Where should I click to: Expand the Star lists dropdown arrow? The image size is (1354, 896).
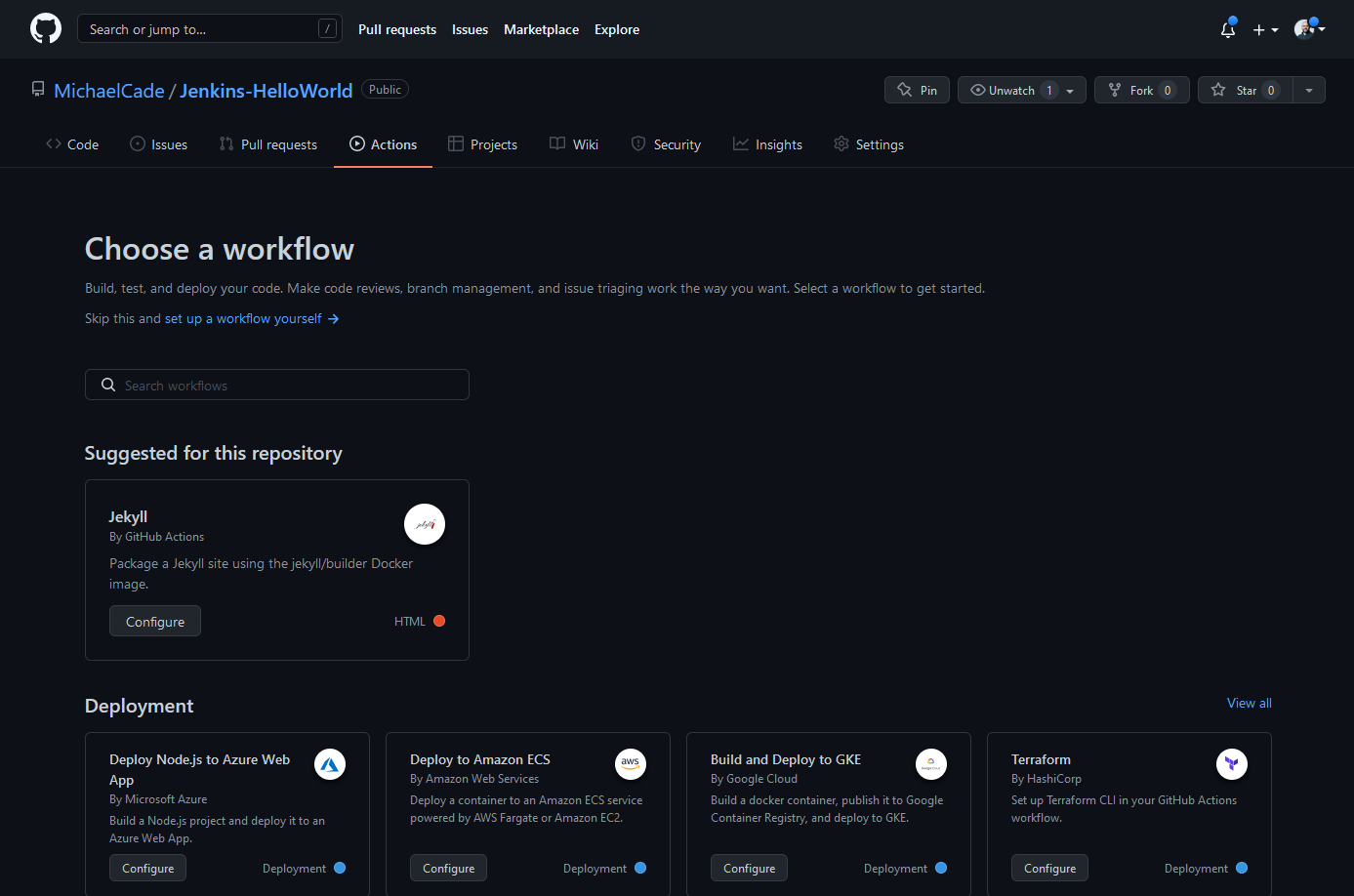coord(1309,90)
